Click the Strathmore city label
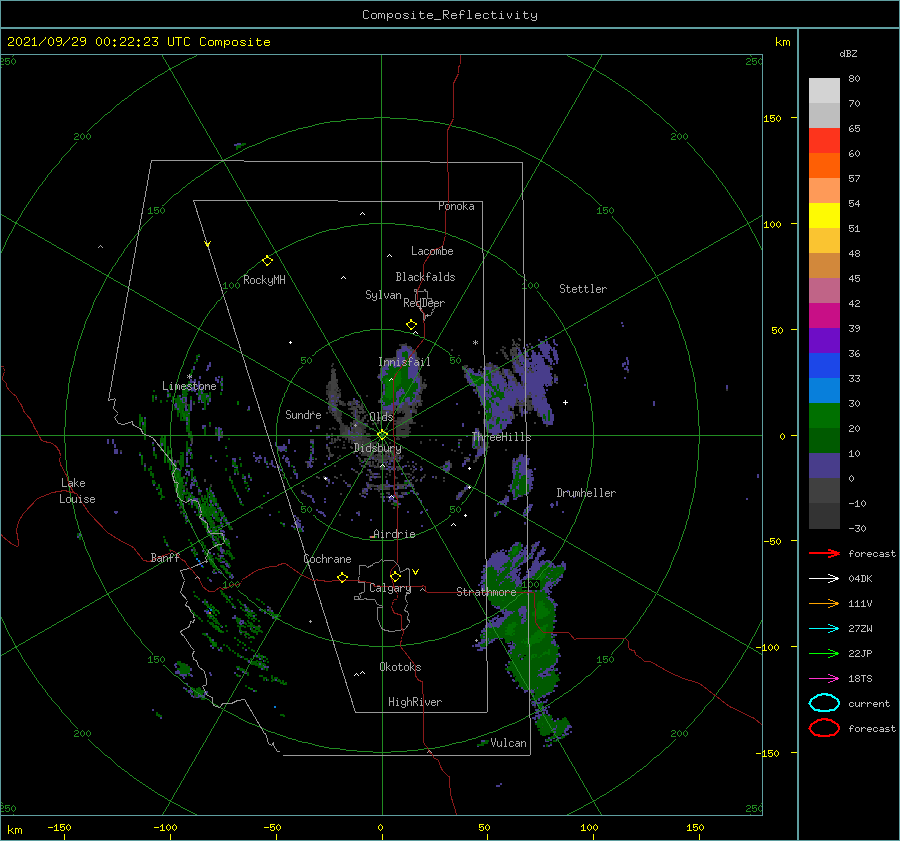The height and width of the screenshot is (841, 900). (x=486, y=592)
